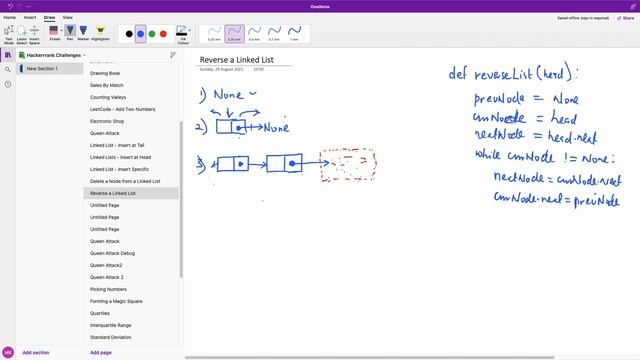
Task: Pick the blue ink colour
Action: (141, 34)
